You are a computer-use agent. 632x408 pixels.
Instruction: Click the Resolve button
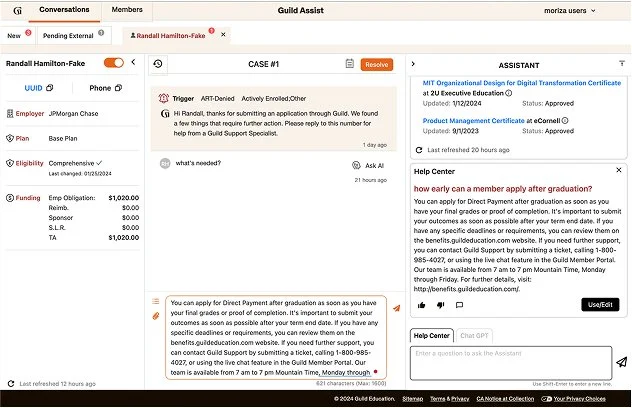[x=376, y=65]
